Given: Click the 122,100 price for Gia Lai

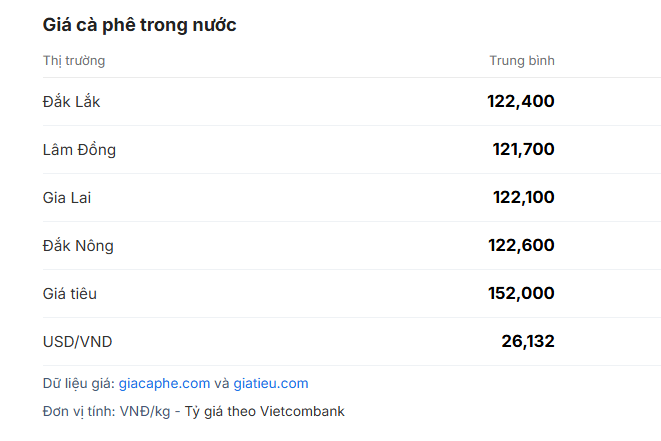Looking at the screenshot, I should pyautogui.click(x=524, y=197).
